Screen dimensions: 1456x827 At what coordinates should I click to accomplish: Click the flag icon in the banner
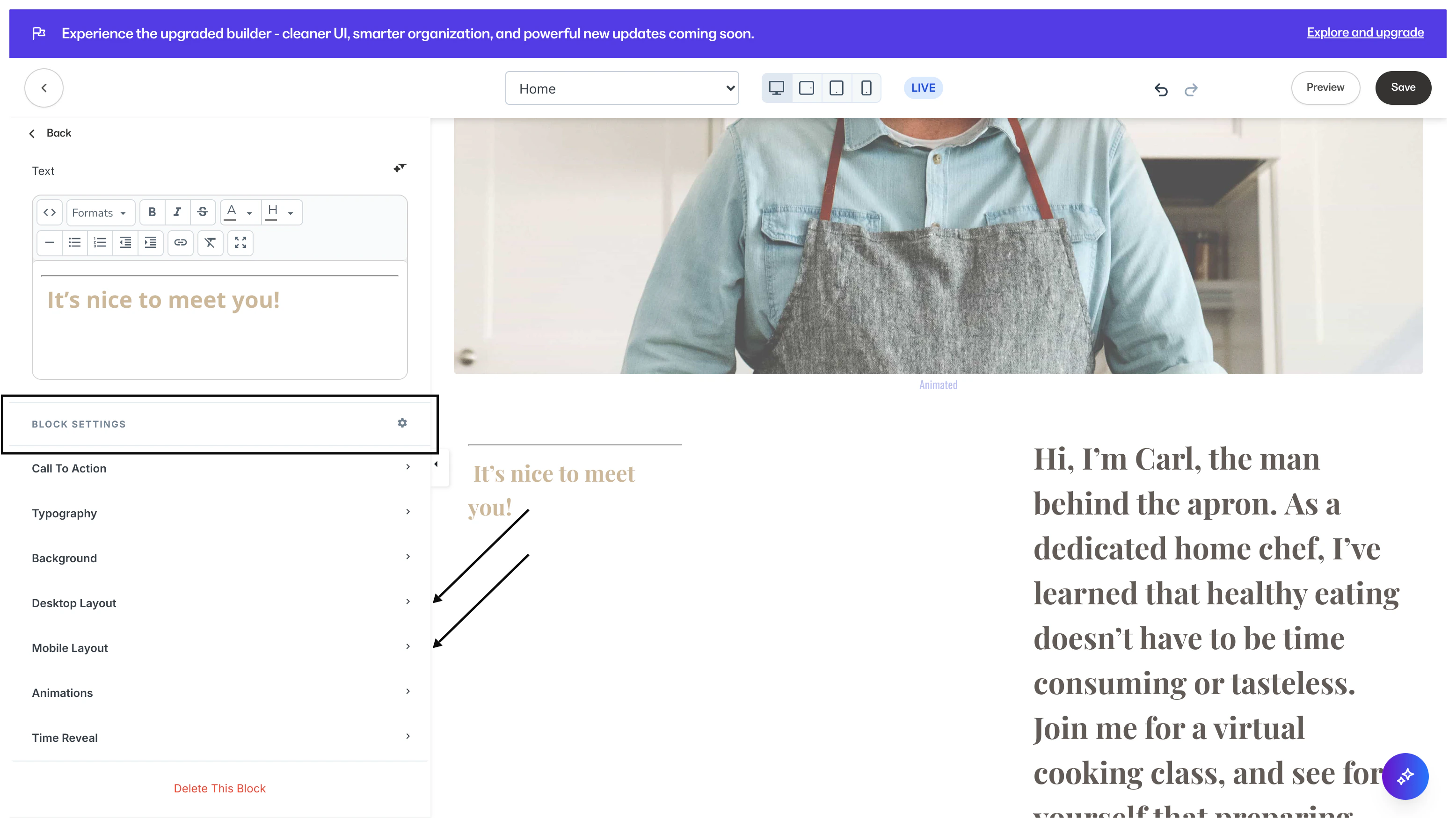tap(39, 33)
